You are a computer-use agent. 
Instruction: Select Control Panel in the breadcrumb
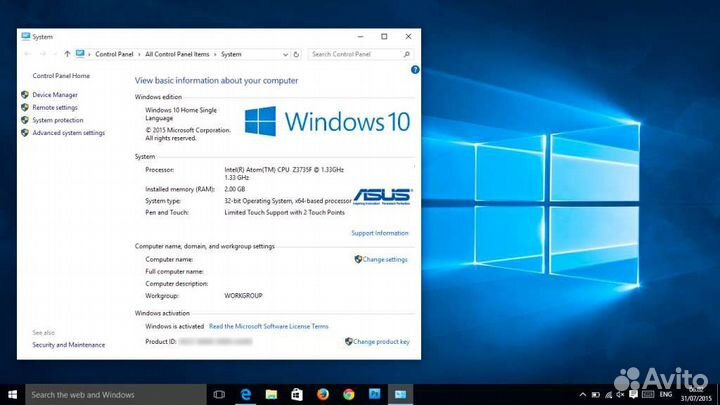tap(114, 54)
